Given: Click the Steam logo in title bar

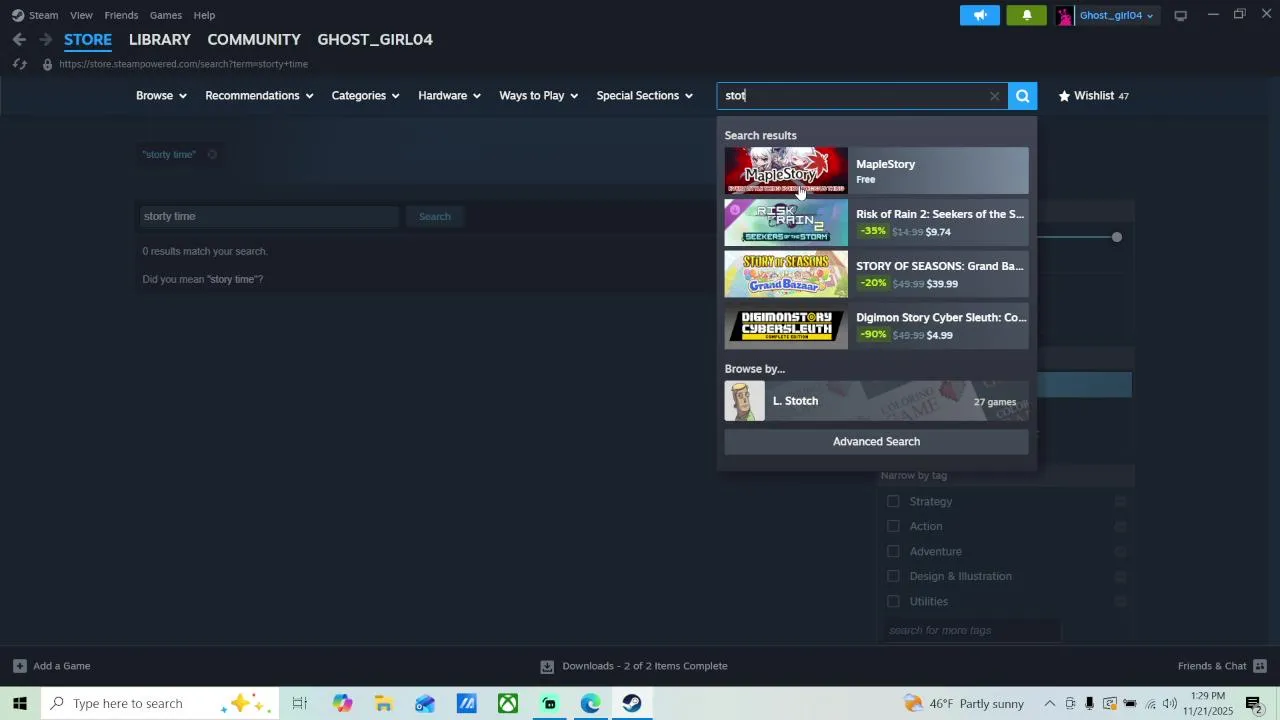Looking at the screenshot, I should pyautogui.click(x=18, y=15).
